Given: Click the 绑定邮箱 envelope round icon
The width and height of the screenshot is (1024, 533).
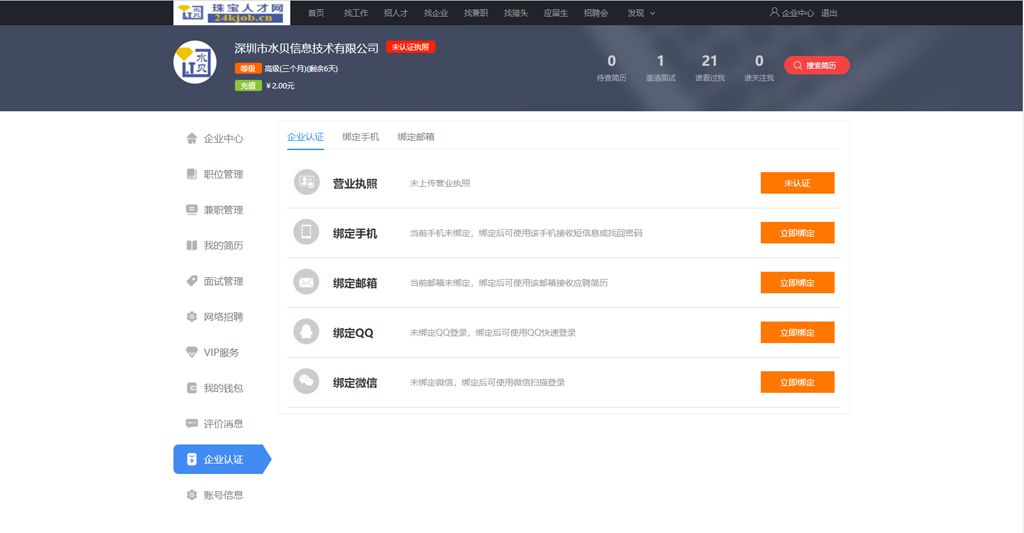Looking at the screenshot, I should tap(306, 282).
